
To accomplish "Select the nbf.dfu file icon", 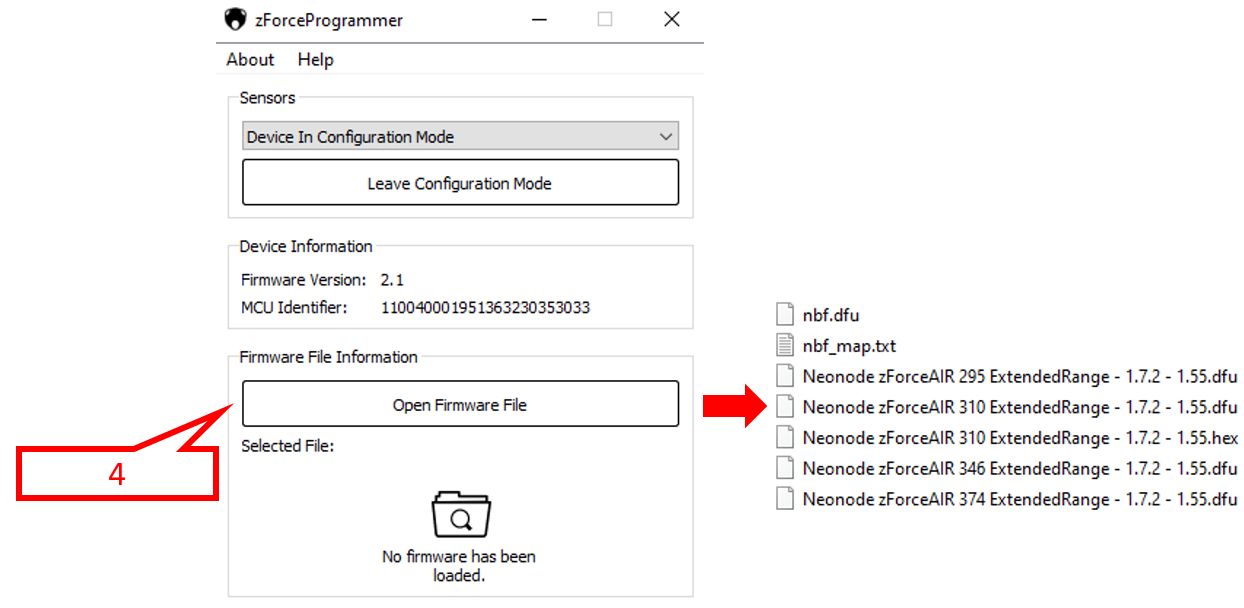I will click(x=785, y=315).
